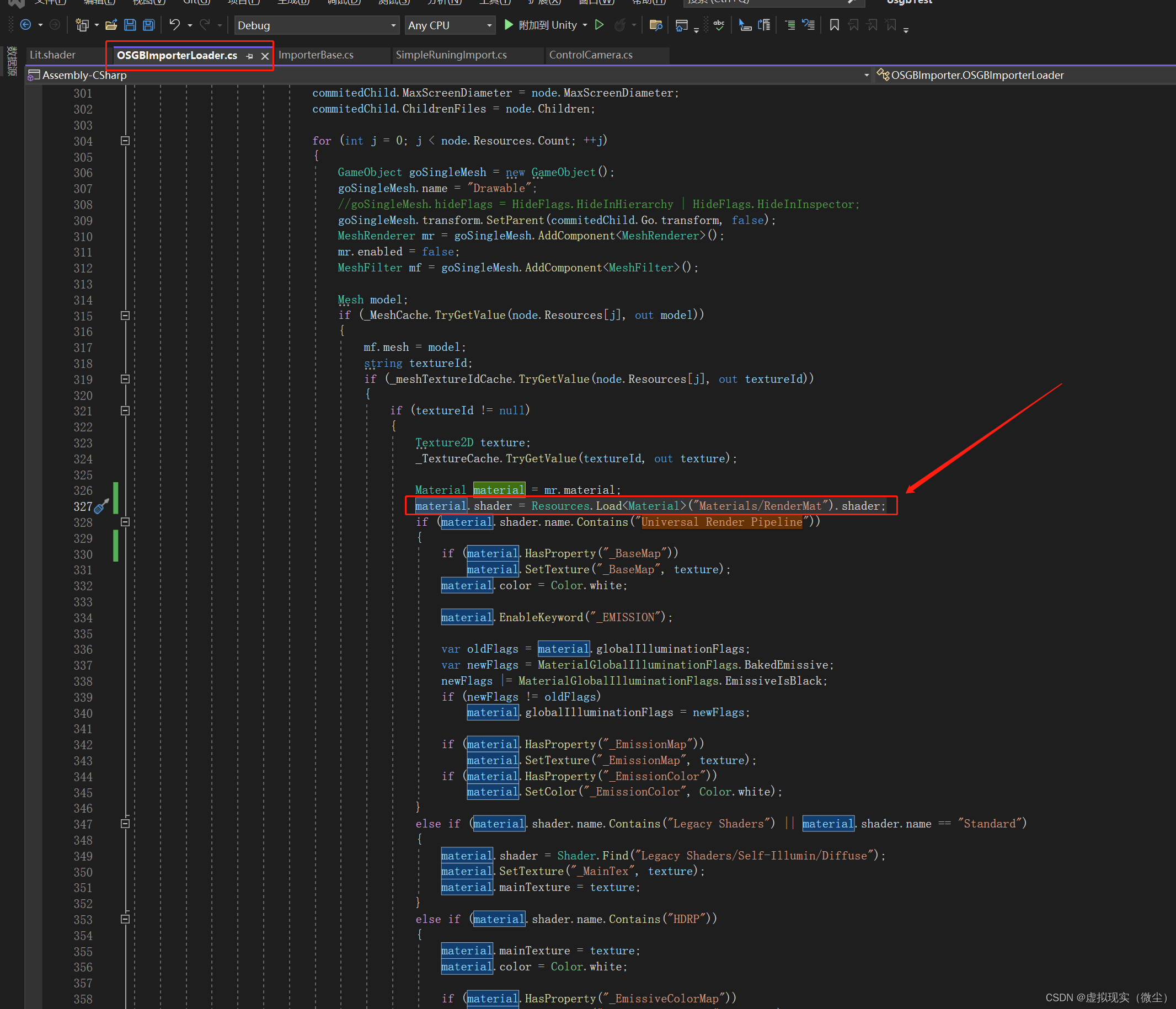This screenshot has height=1009, width=1176.
Task: Click the Redo icon
Action: [x=204, y=25]
